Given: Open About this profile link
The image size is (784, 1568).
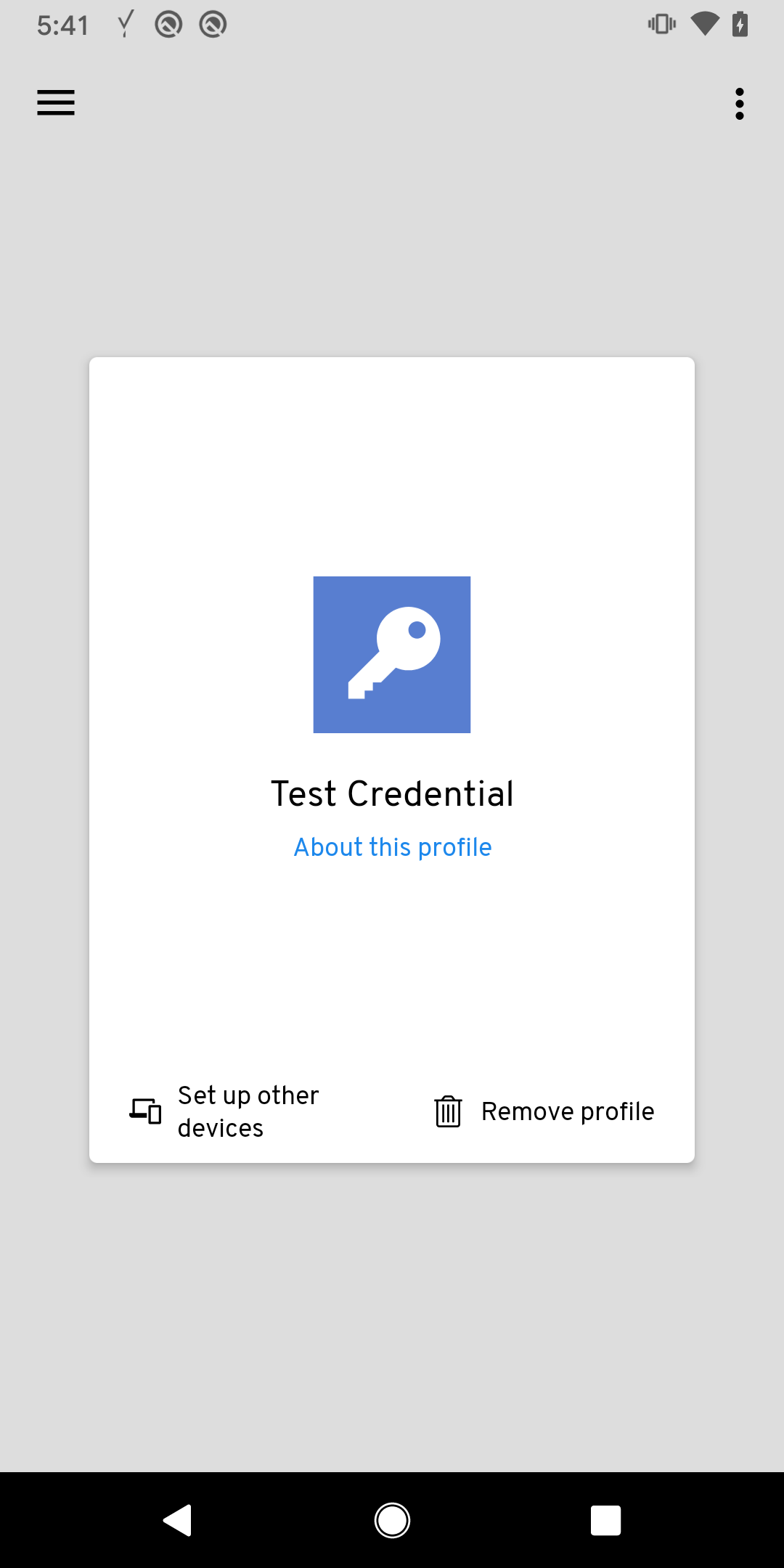Looking at the screenshot, I should [393, 847].
